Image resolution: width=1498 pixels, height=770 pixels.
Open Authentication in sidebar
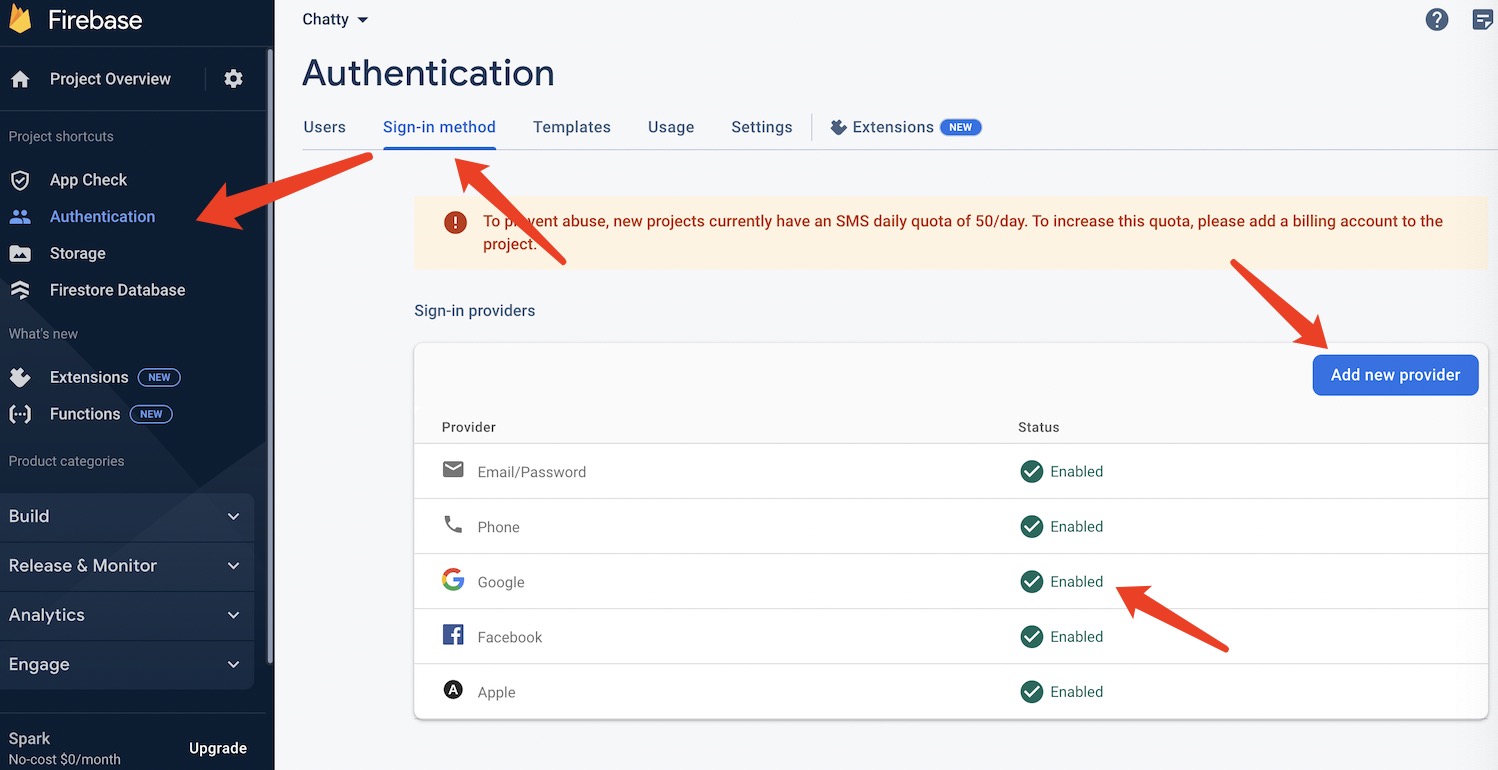click(x=102, y=216)
